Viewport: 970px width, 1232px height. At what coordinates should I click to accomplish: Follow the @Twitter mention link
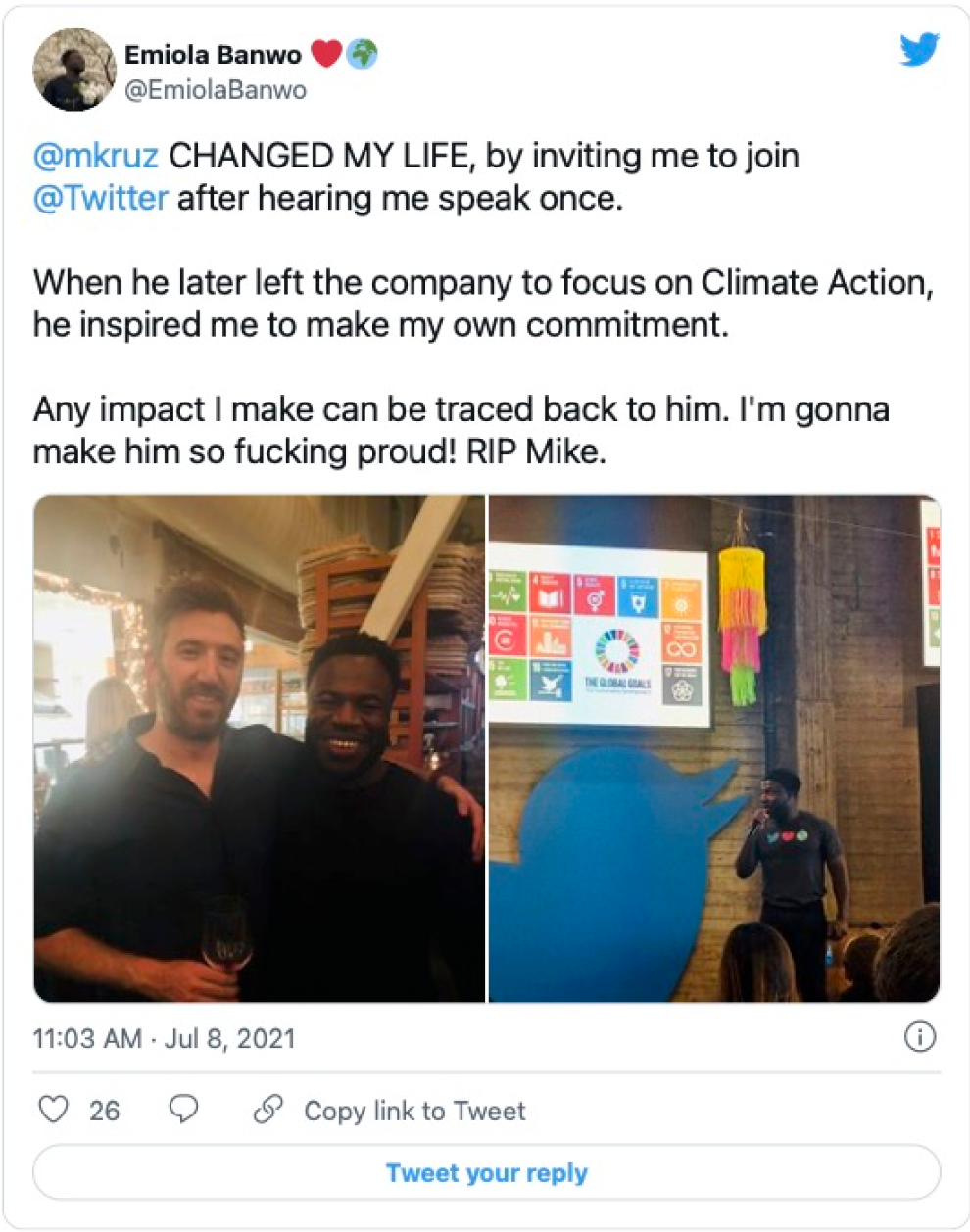100,198
